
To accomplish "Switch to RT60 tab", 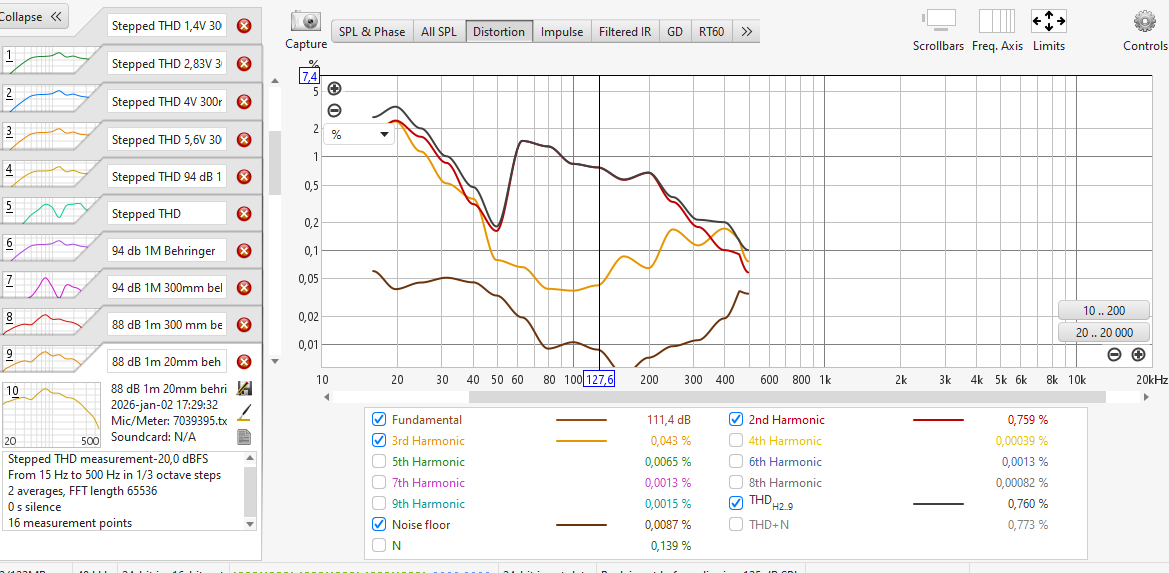I will click(712, 31).
